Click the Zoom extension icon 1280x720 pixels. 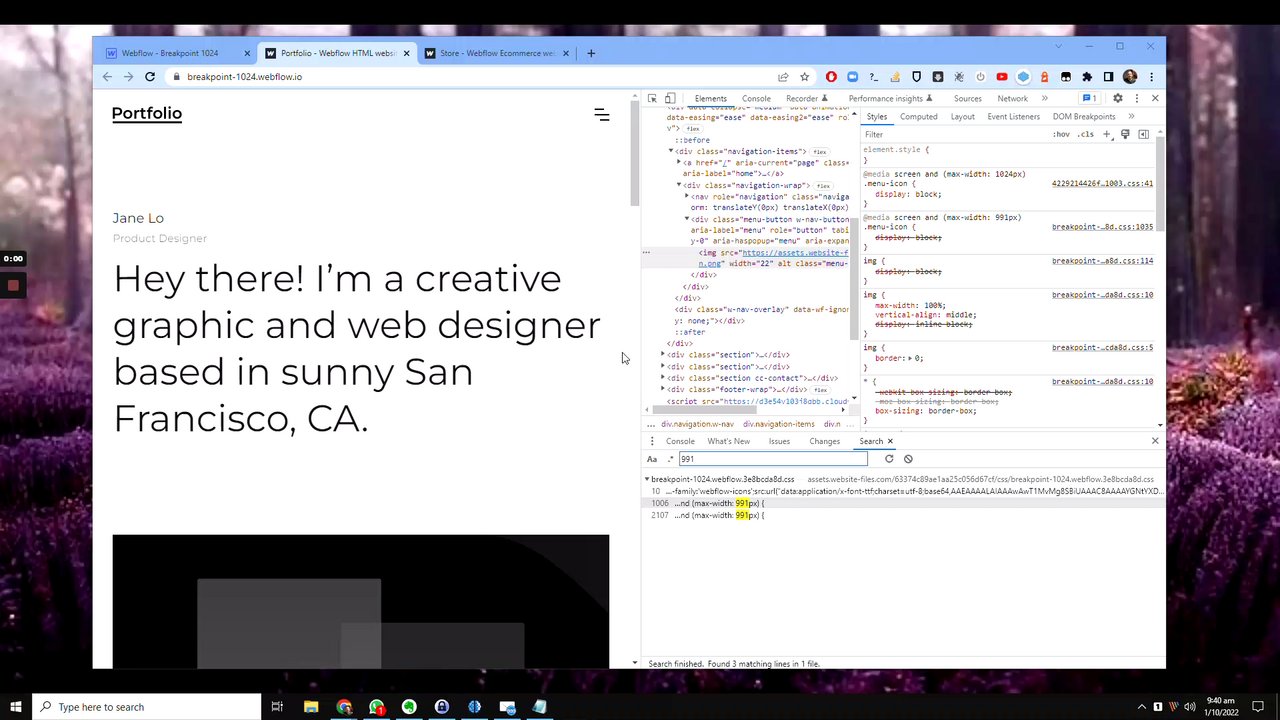click(852, 77)
